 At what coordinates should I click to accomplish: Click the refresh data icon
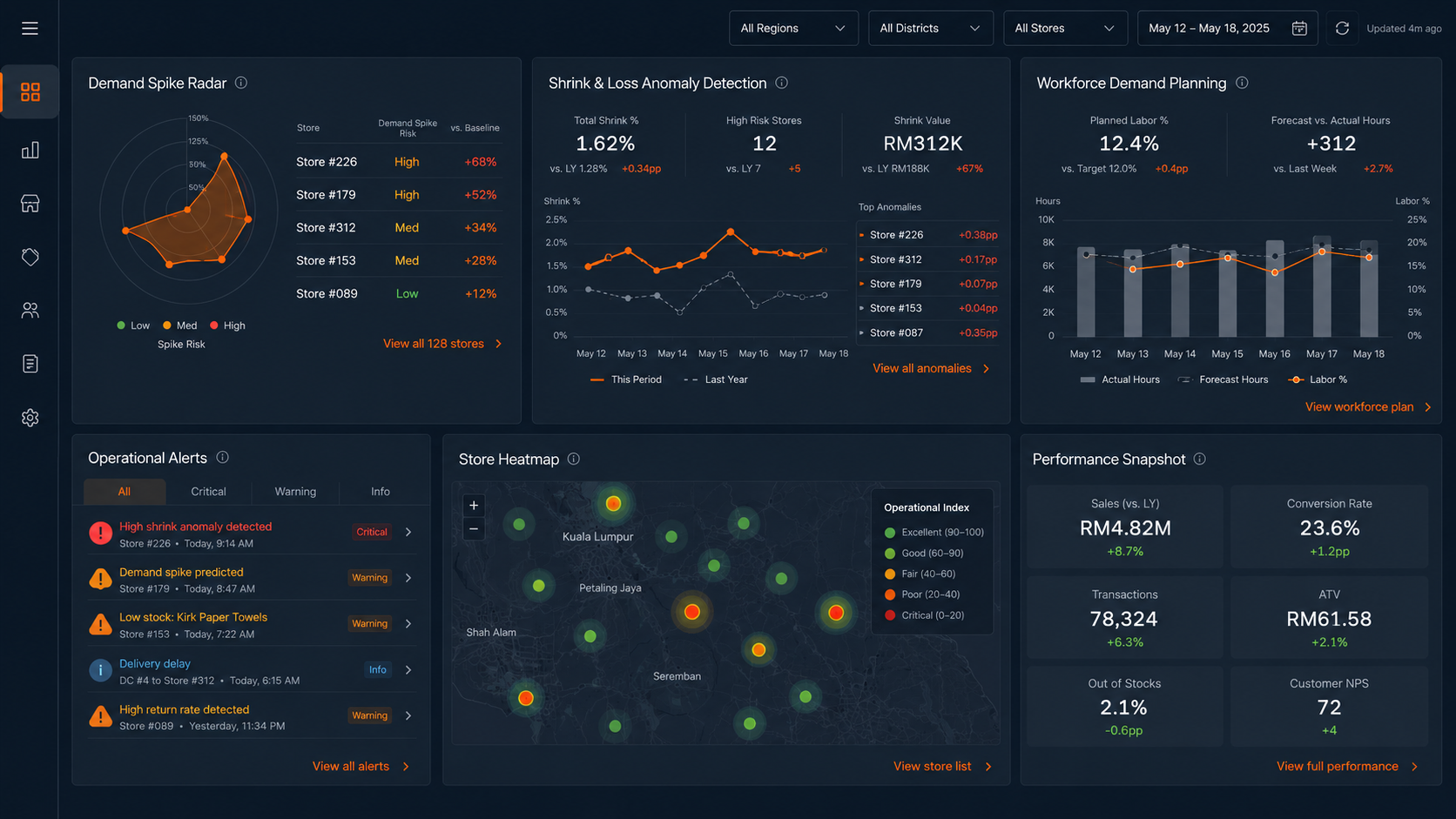click(x=1342, y=29)
